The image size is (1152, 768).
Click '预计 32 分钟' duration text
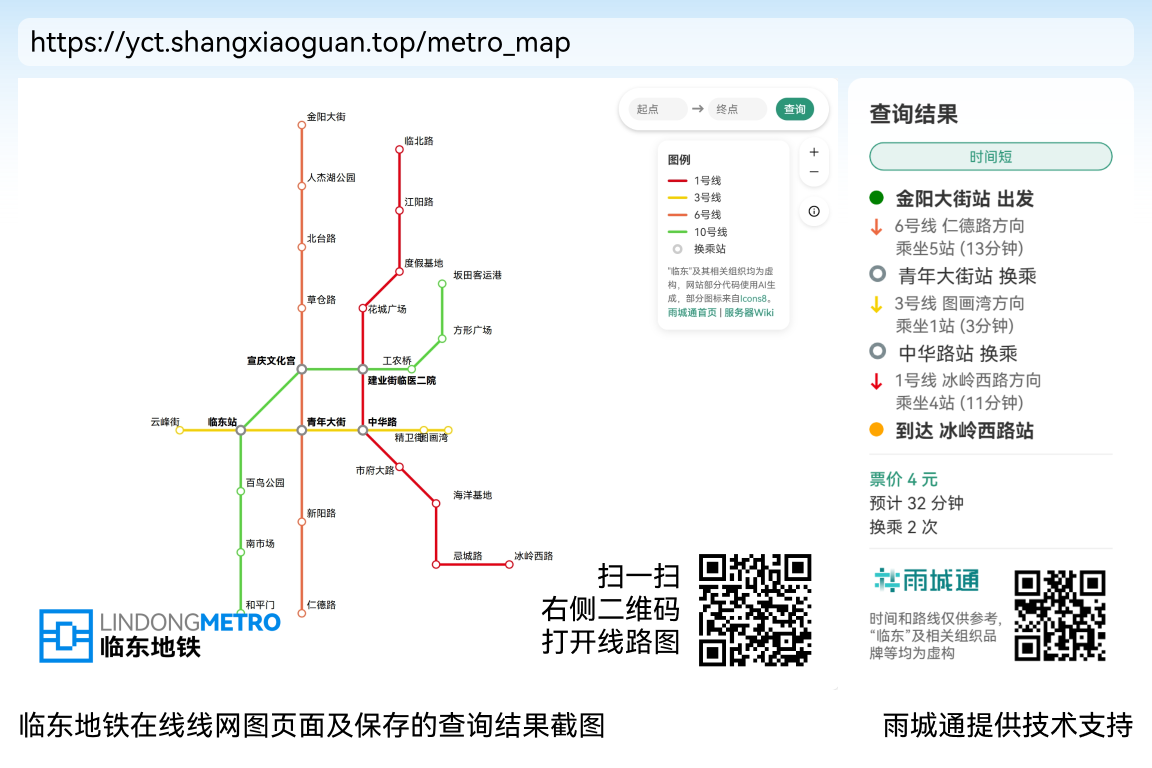[916, 503]
